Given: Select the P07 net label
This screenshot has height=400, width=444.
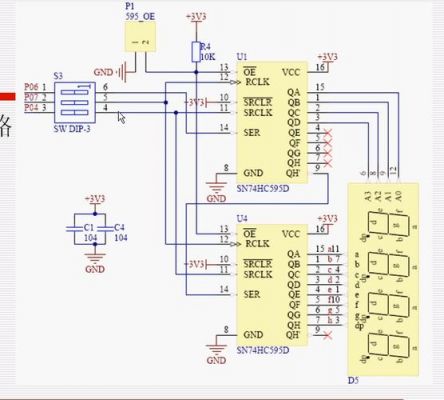Looking at the screenshot, I should 31,97.
